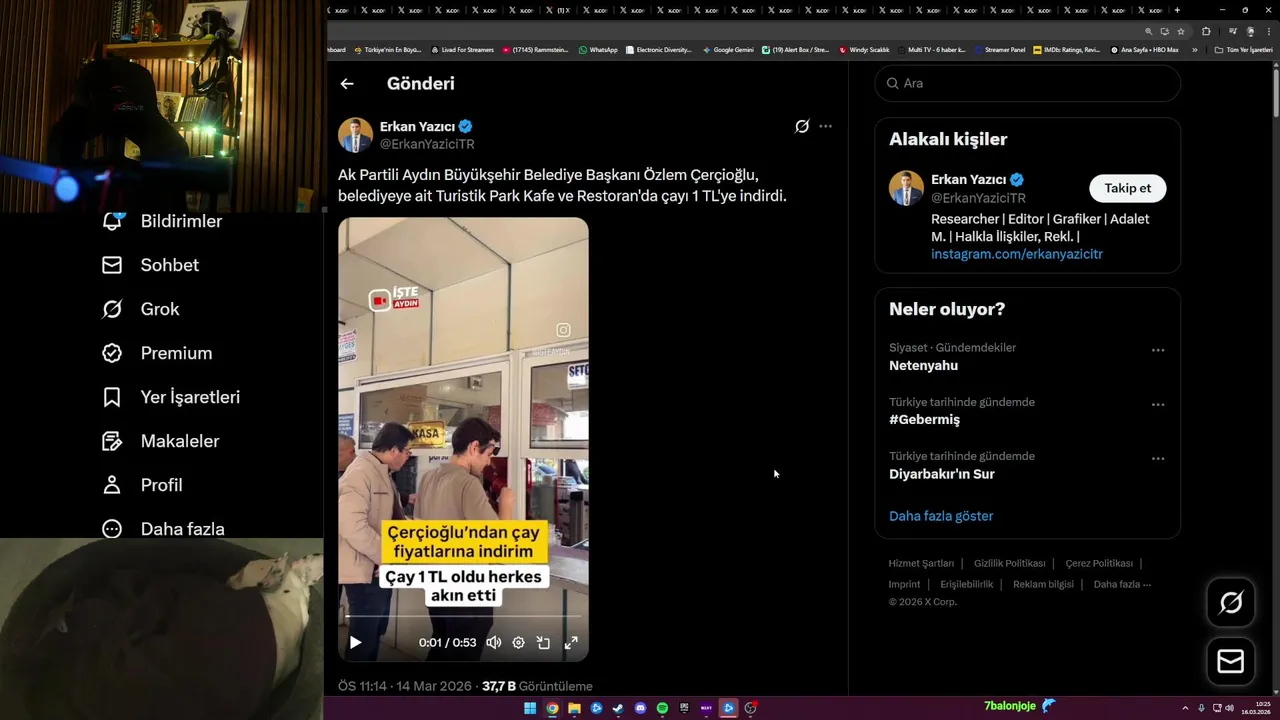Screen dimensions: 1280x720
Task: Open a new browser tab
Action: pyautogui.click(x=1177, y=10)
